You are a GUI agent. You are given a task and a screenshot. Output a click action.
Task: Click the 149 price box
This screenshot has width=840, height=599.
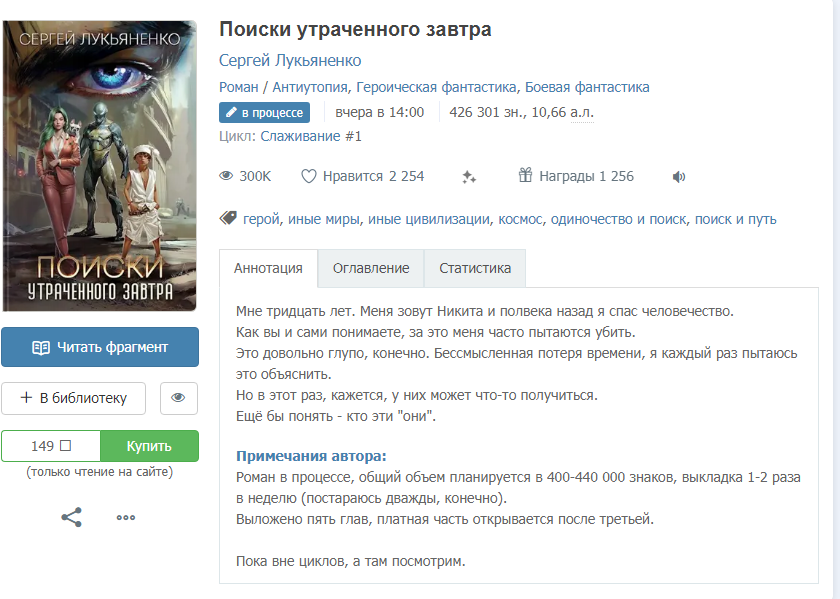click(x=51, y=446)
